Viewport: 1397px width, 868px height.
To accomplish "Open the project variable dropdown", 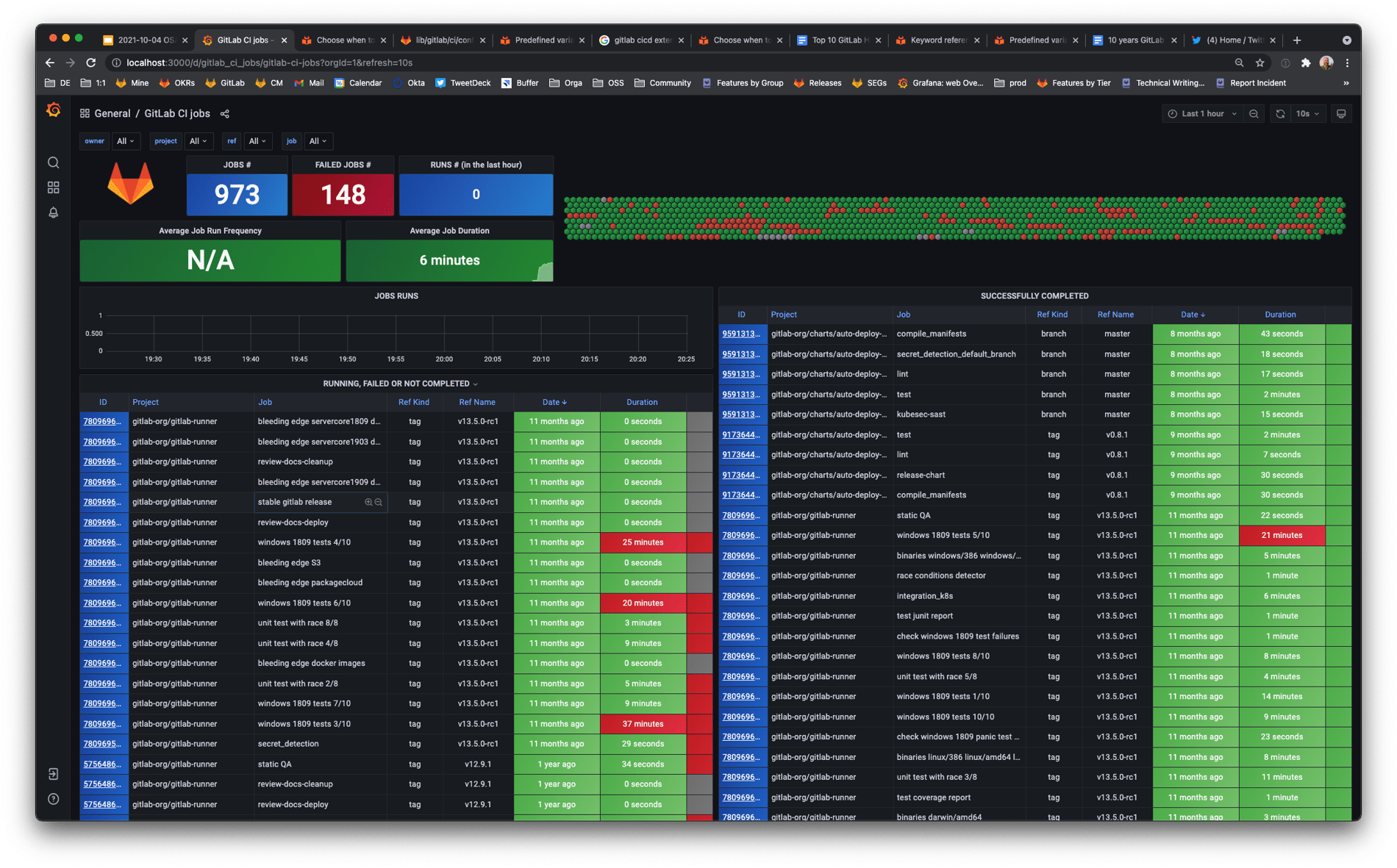I will click(199, 141).
